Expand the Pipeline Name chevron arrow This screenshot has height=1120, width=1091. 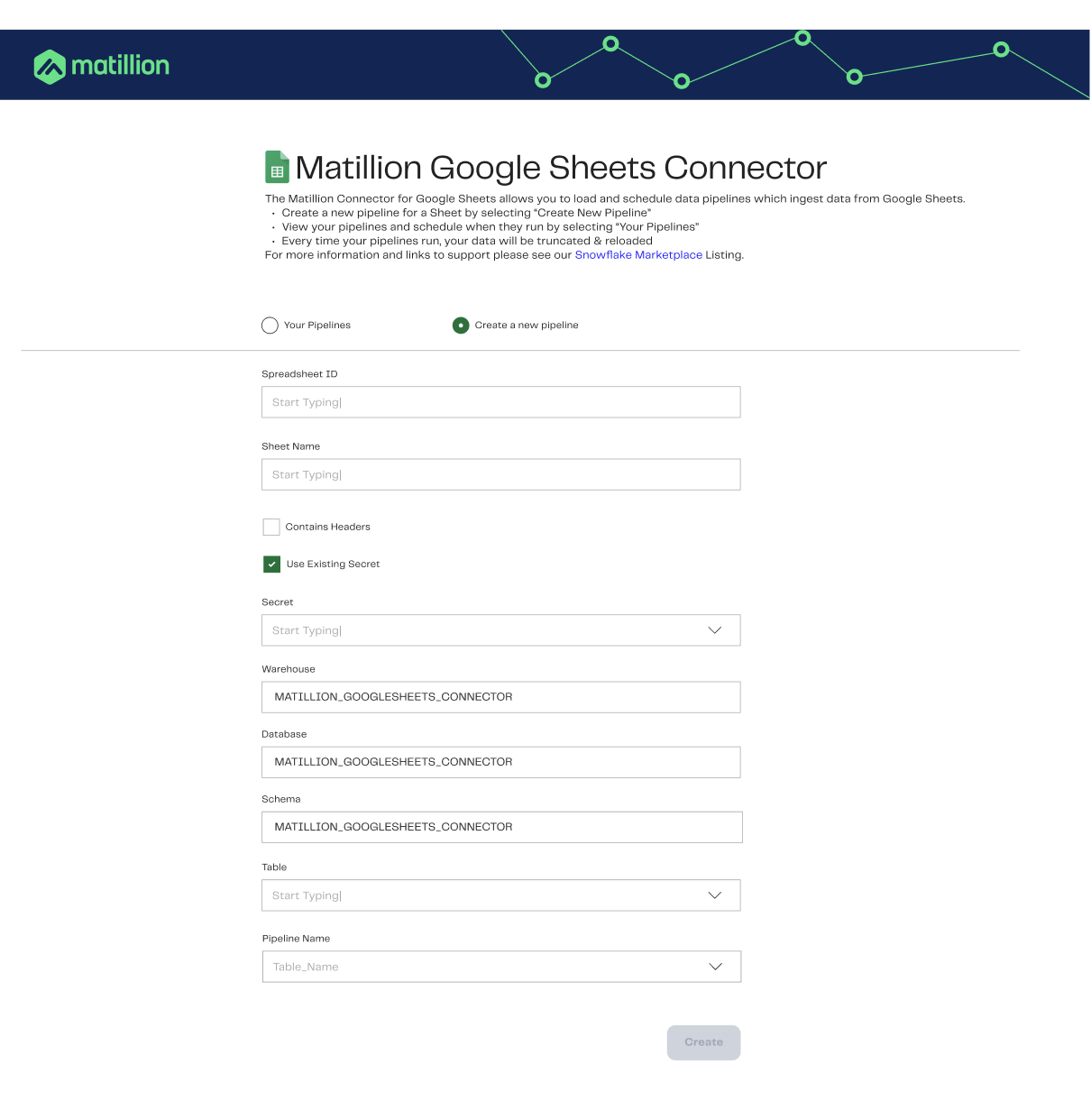point(716,967)
